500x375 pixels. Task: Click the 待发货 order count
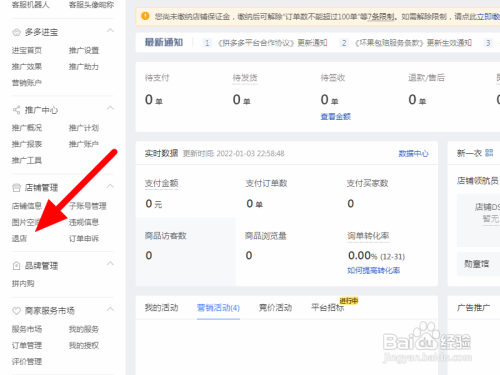[x=241, y=100]
